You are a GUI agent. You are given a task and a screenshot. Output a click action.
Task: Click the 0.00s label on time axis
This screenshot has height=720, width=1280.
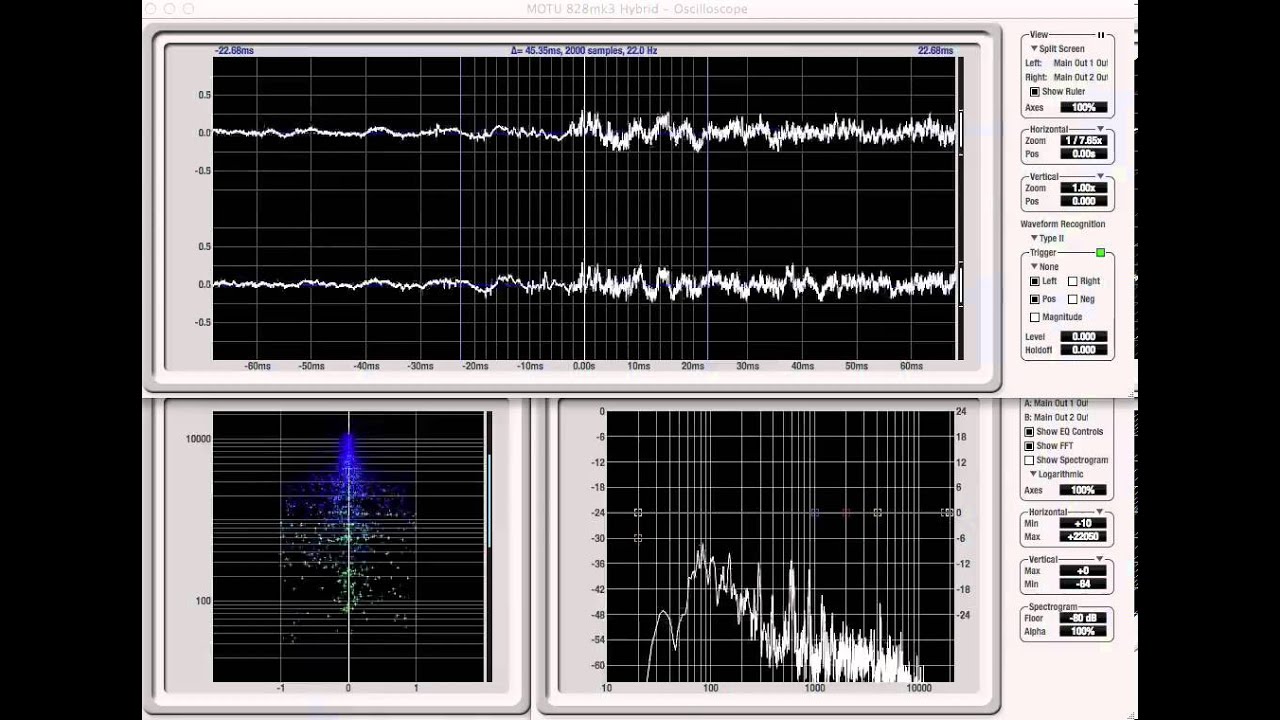click(584, 367)
